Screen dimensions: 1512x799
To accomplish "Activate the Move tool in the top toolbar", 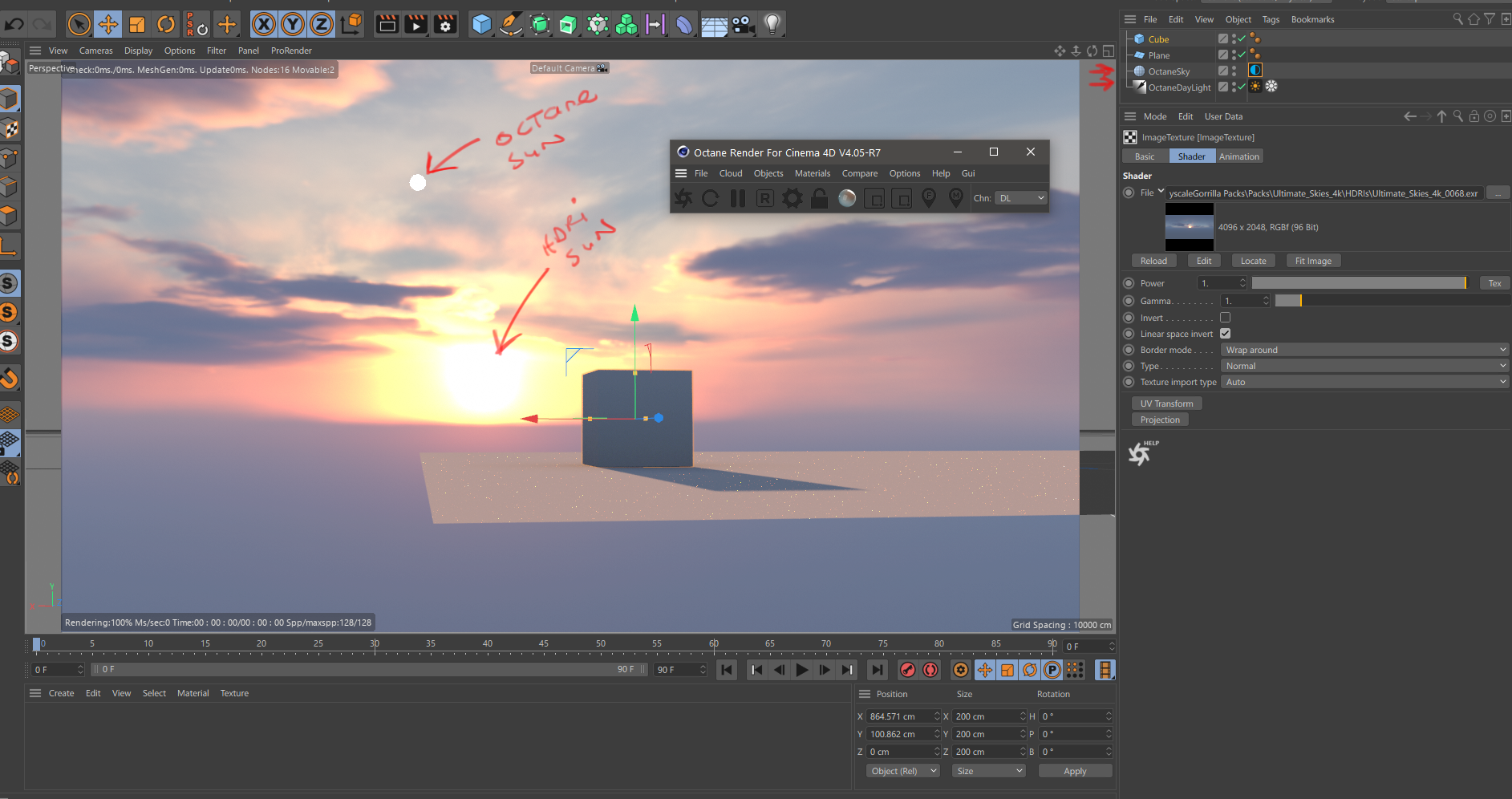I will 107,24.
